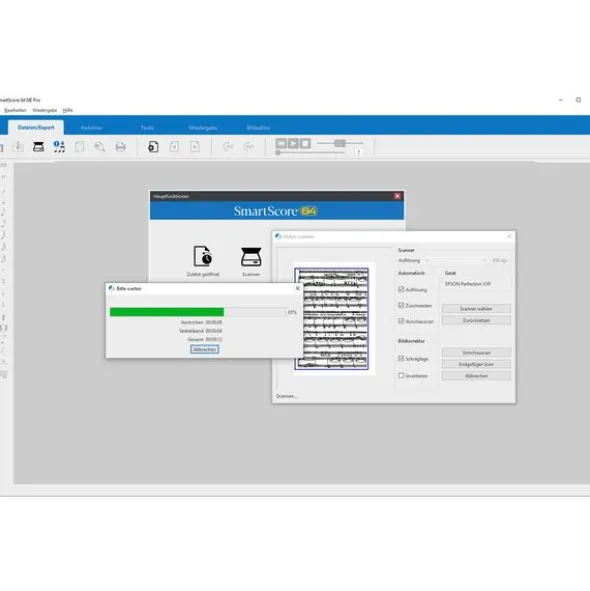Screen dimensions: 590x591
Task: Open the Wiedergabe menu in the menu bar
Action: [x=44, y=110]
